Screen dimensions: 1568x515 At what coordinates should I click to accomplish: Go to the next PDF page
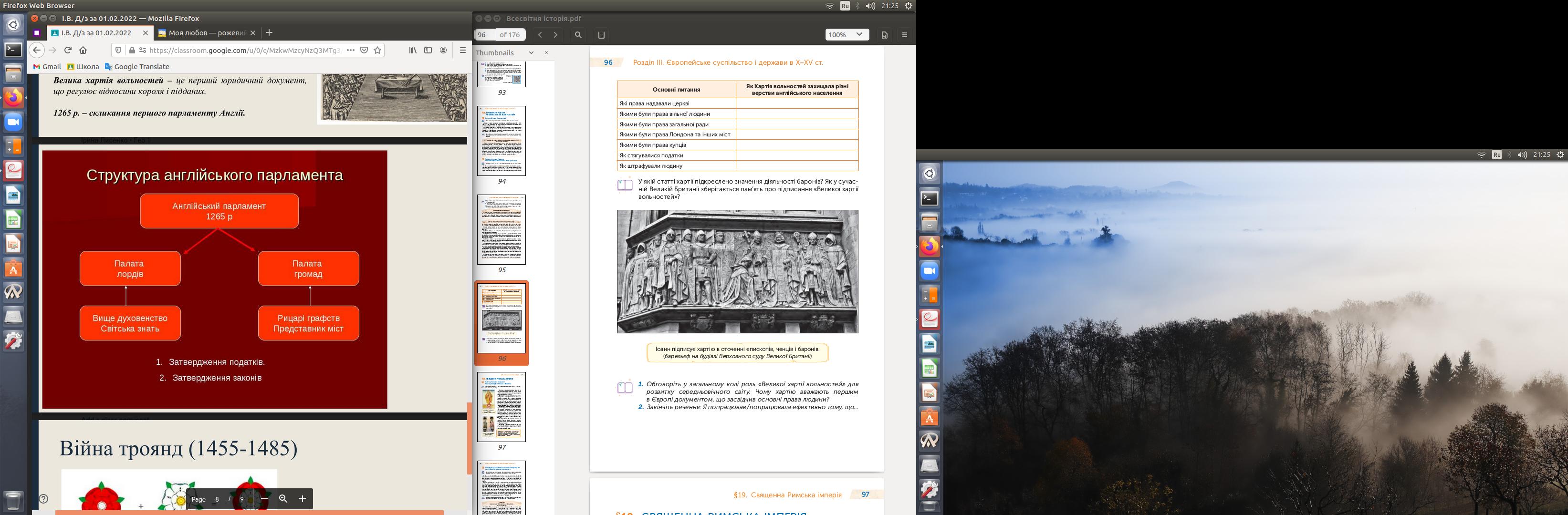pyautogui.click(x=555, y=35)
